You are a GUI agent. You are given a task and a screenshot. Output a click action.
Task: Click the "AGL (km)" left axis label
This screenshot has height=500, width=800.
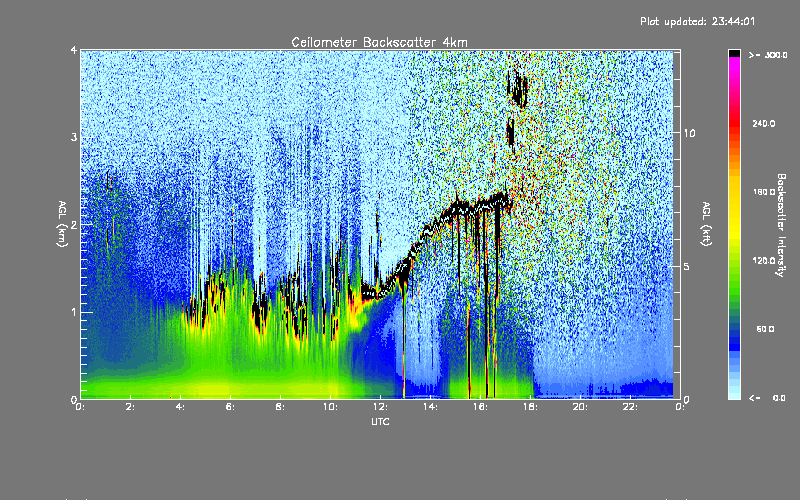coord(63,224)
